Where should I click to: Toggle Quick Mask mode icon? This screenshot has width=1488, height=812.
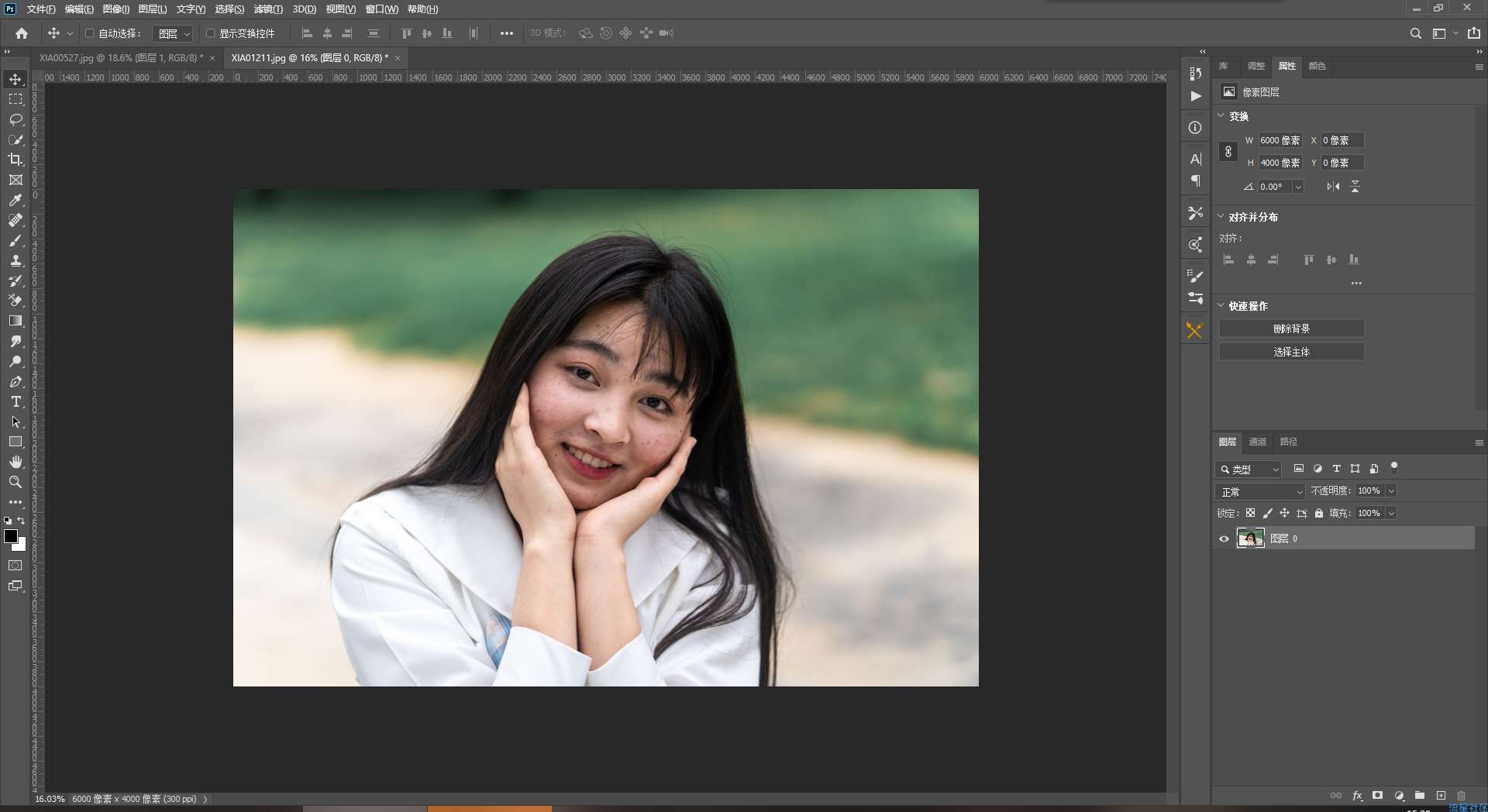15,566
